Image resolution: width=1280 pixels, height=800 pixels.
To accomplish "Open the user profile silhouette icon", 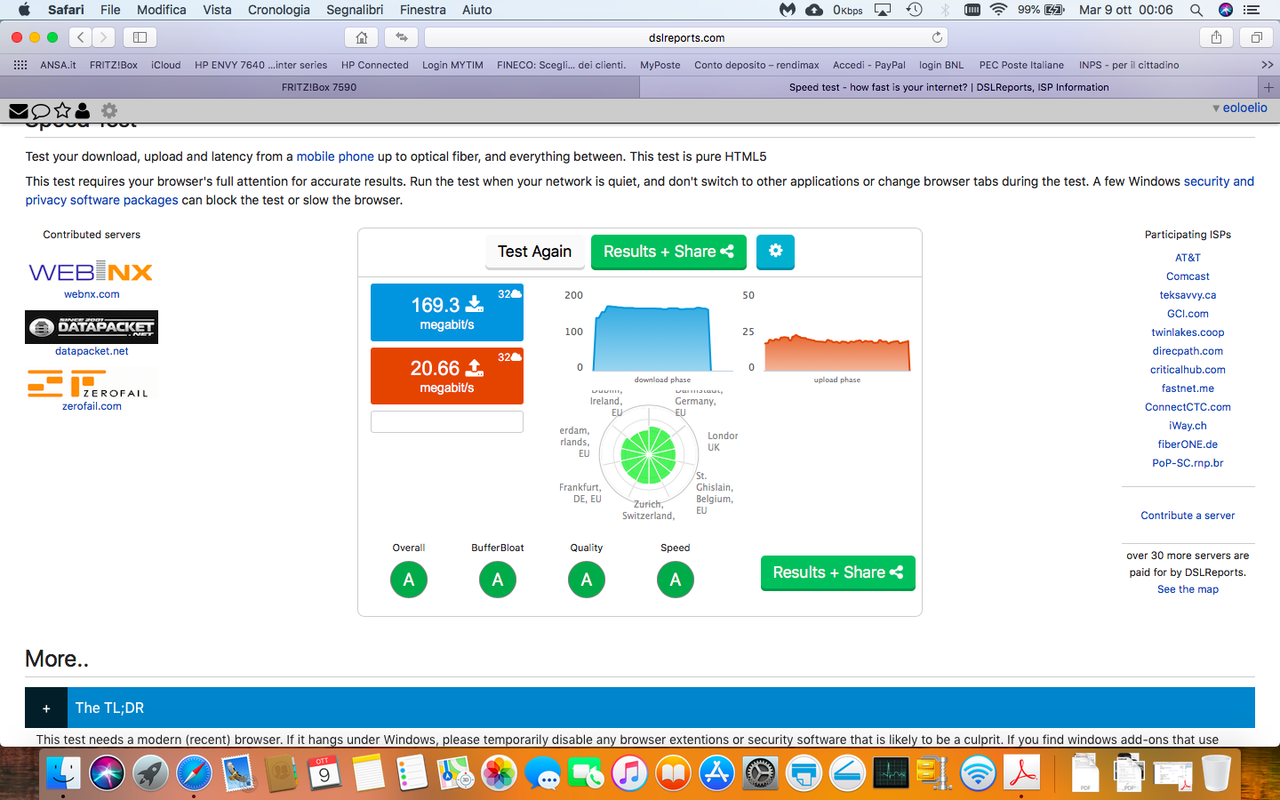I will click(82, 110).
